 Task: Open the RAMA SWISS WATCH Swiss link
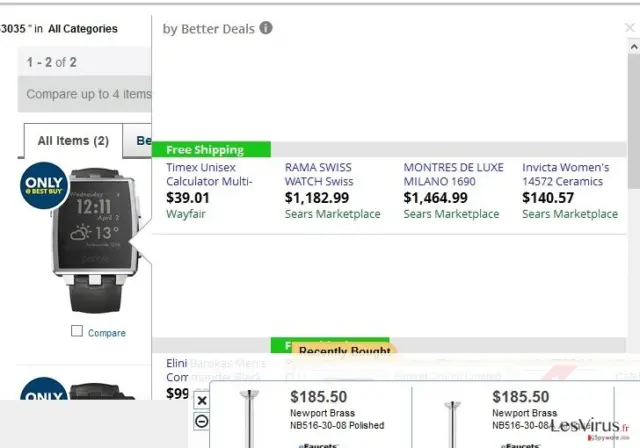pos(319,174)
